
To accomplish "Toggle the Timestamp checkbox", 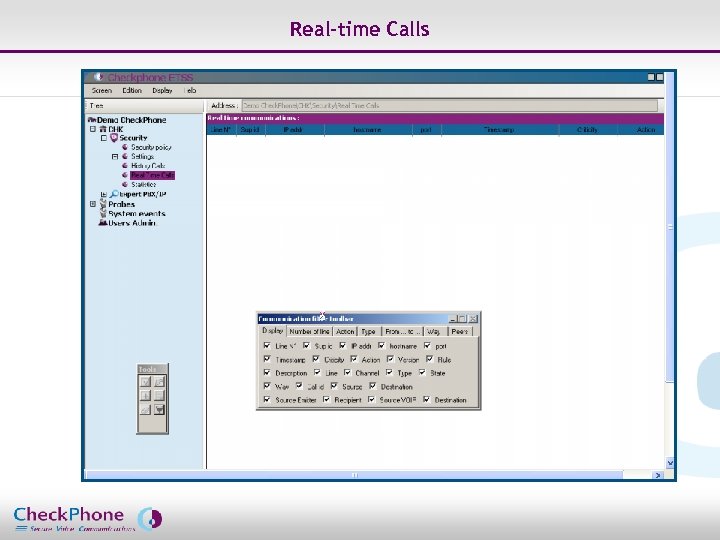I will tap(267, 359).
